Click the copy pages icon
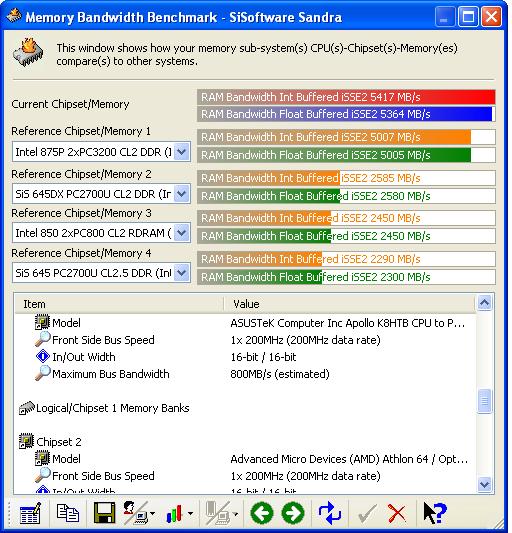The width and height of the screenshot is (512, 533). click(x=67, y=513)
